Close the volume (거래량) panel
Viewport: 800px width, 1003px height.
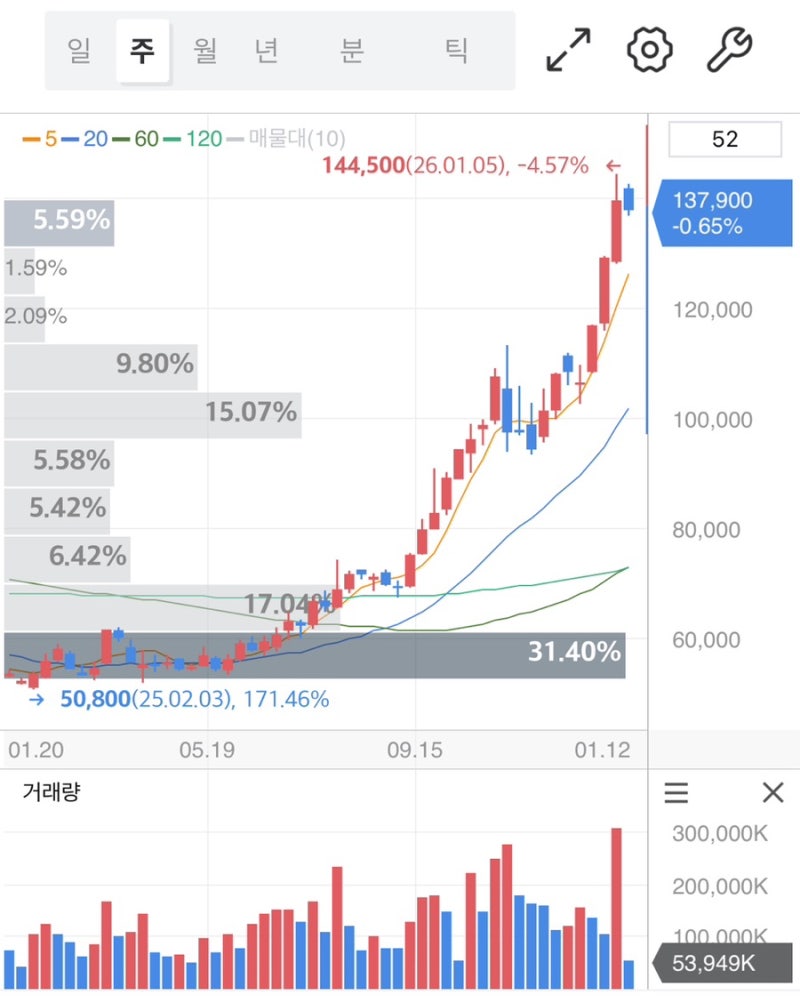[772, 794]
